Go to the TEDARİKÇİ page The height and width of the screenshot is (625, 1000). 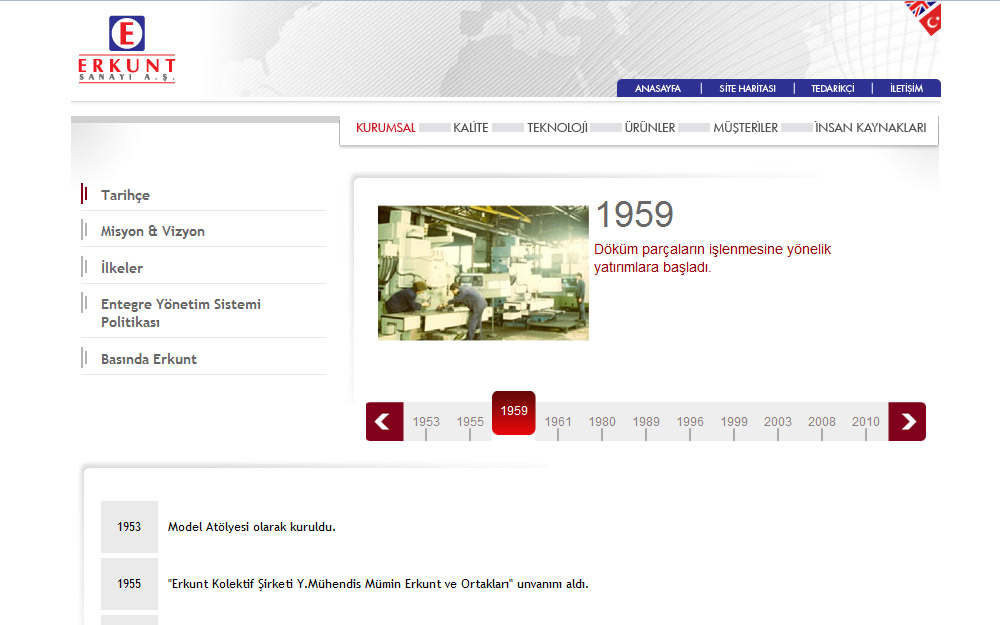point(832,89)
